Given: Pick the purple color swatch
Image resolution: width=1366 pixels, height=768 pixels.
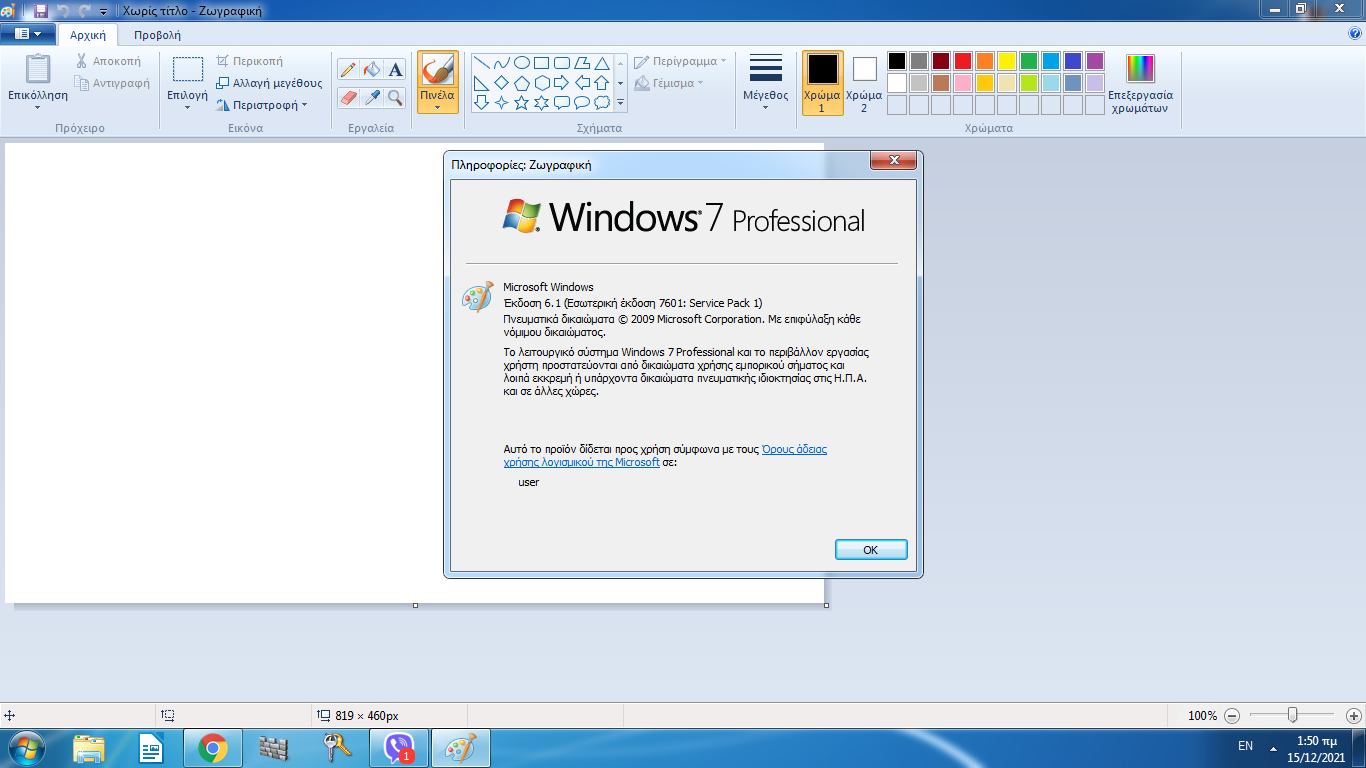Looking at the screenshot, I should point(1095,61).
